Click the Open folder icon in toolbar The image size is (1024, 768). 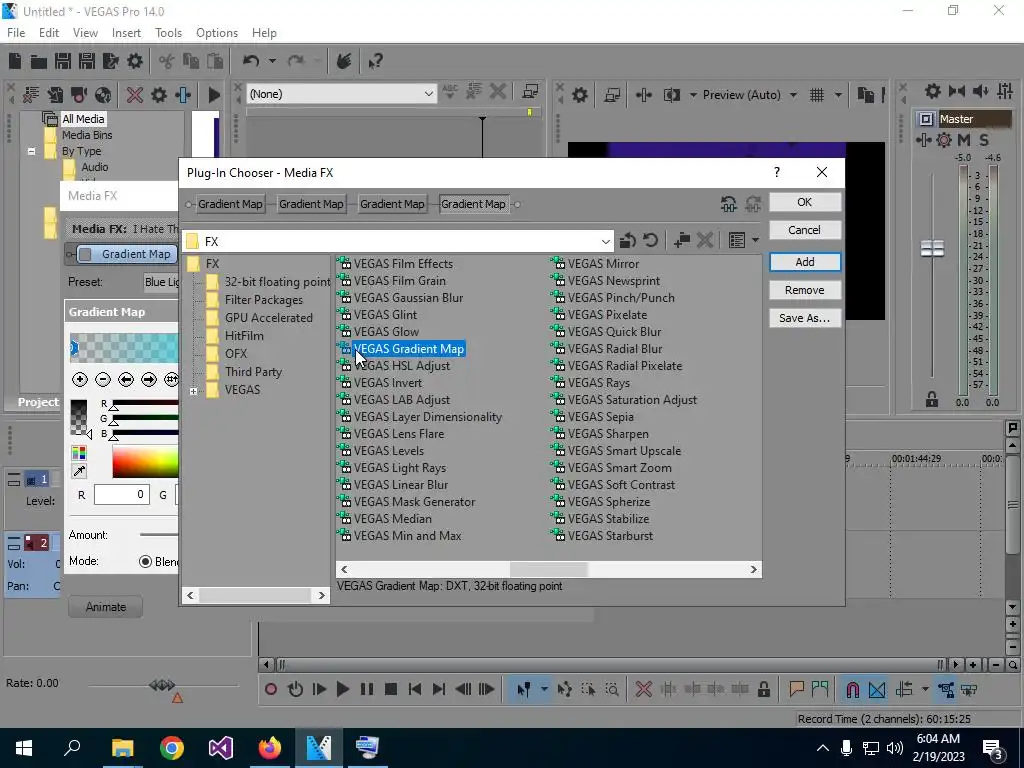[39, 61]
